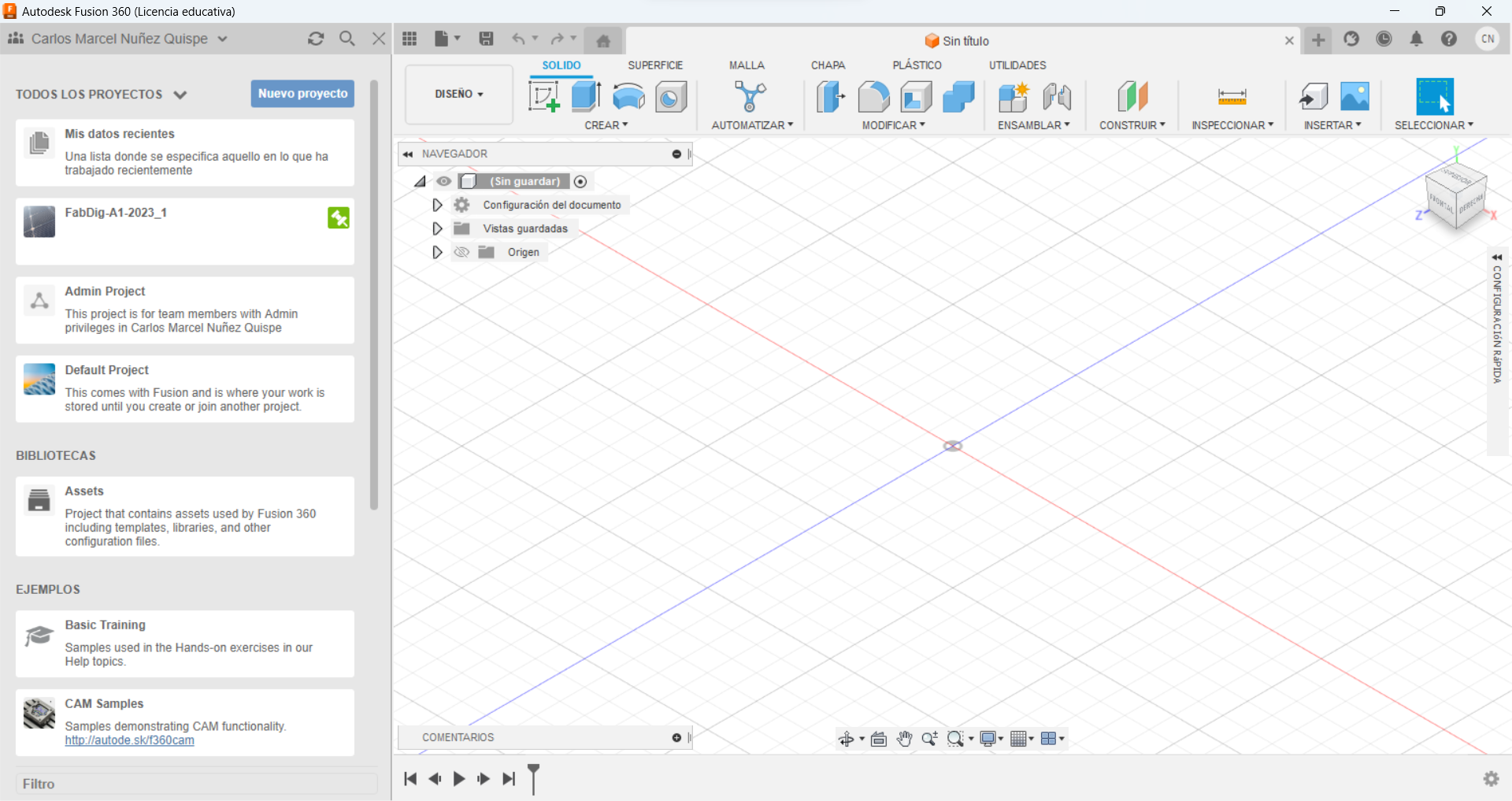
Task: Select the Insert Derive tool
Action: pos(1313,97)
